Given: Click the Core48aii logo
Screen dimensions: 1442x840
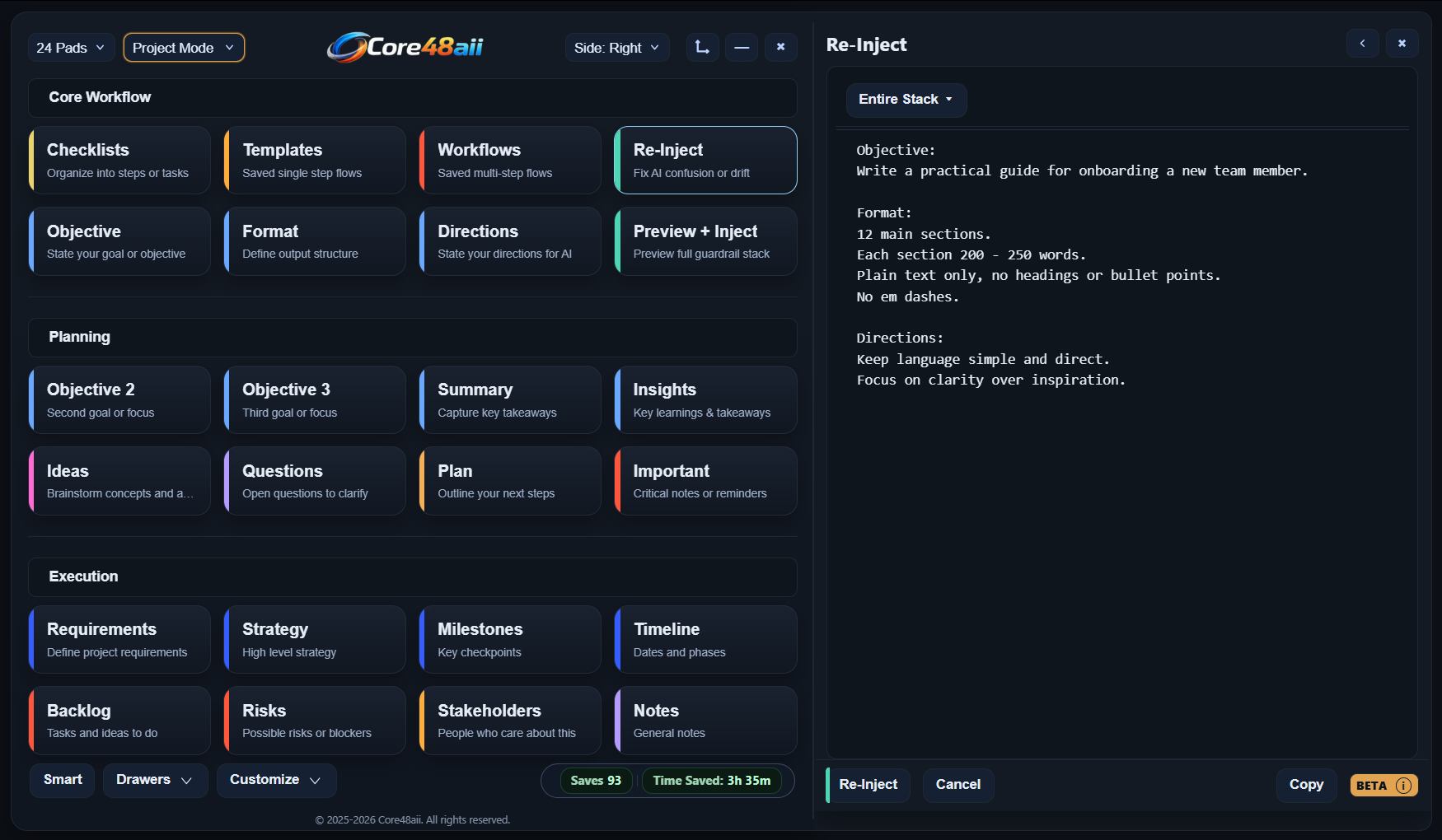Looking at the screenshot, I should (x=405, y=47).
